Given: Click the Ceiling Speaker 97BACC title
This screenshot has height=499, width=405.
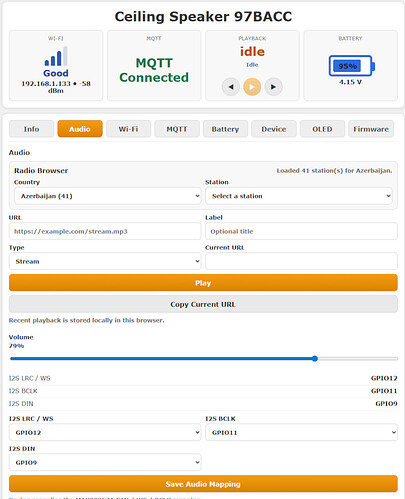Looking at the screenshot, I should 203,16.
